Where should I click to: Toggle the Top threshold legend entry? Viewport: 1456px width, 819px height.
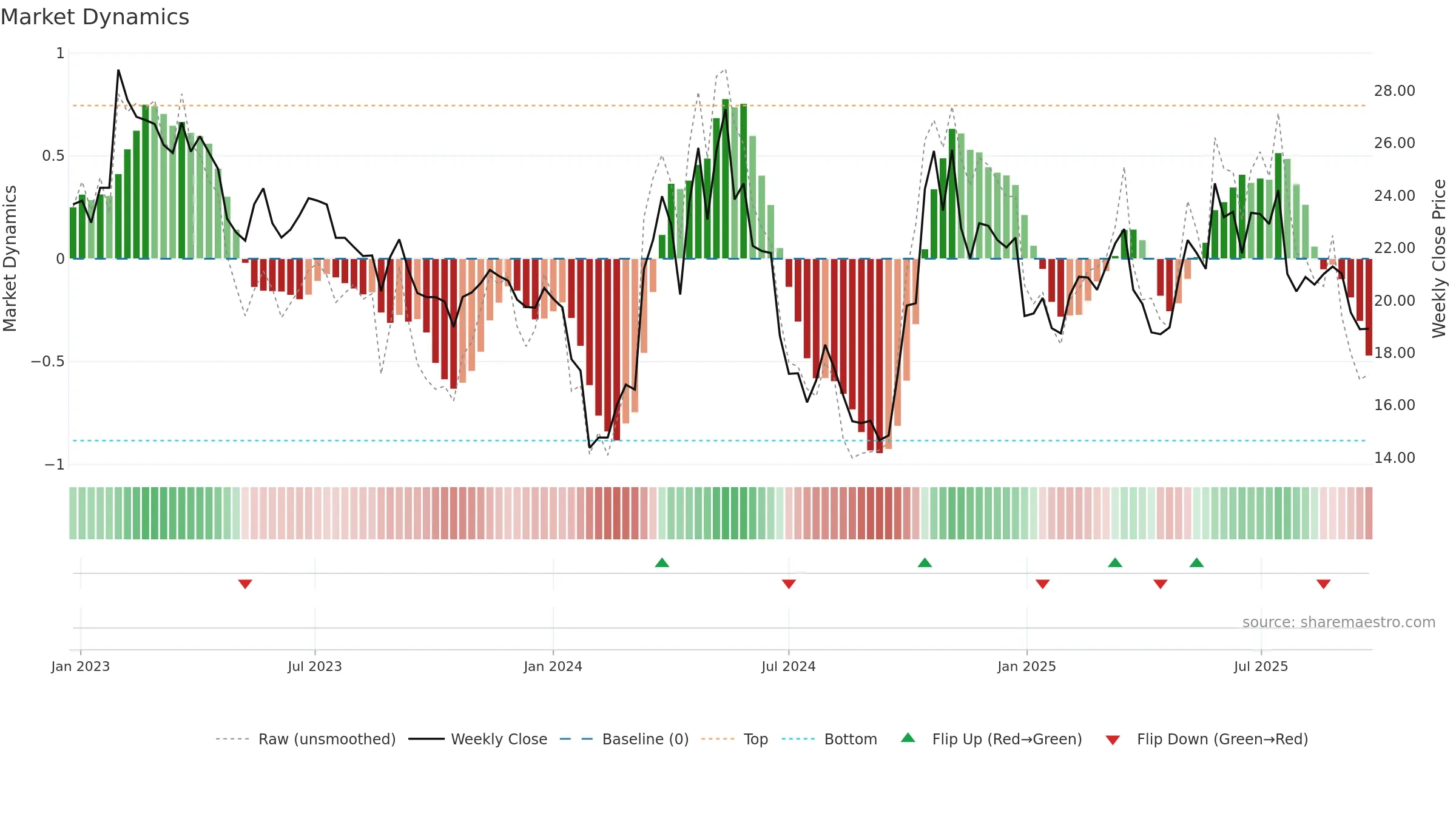pyautogui.click(x=735, y=739)
